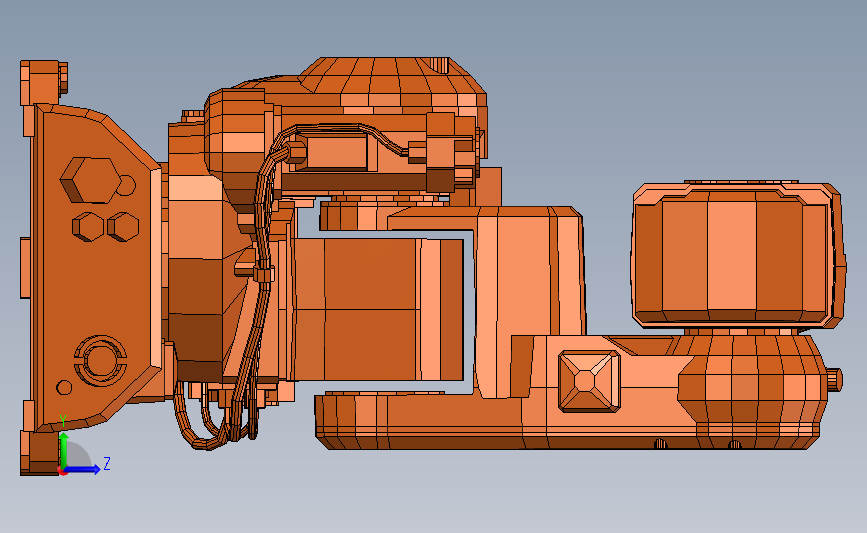Select the slotted circular port on the mounting plate
The width and height of the screenshot is (867, 533).
tap(100, 360)
